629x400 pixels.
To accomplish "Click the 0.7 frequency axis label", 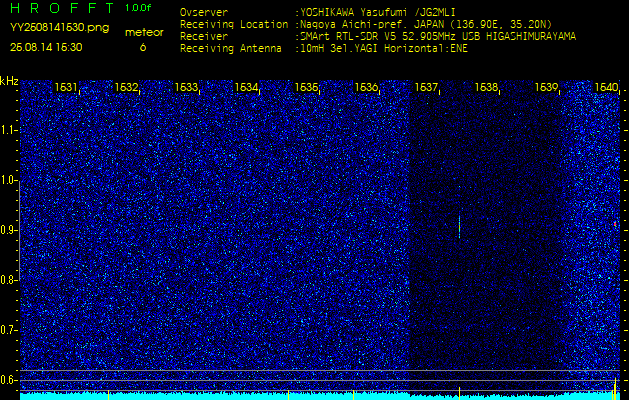I will [7, 330].
